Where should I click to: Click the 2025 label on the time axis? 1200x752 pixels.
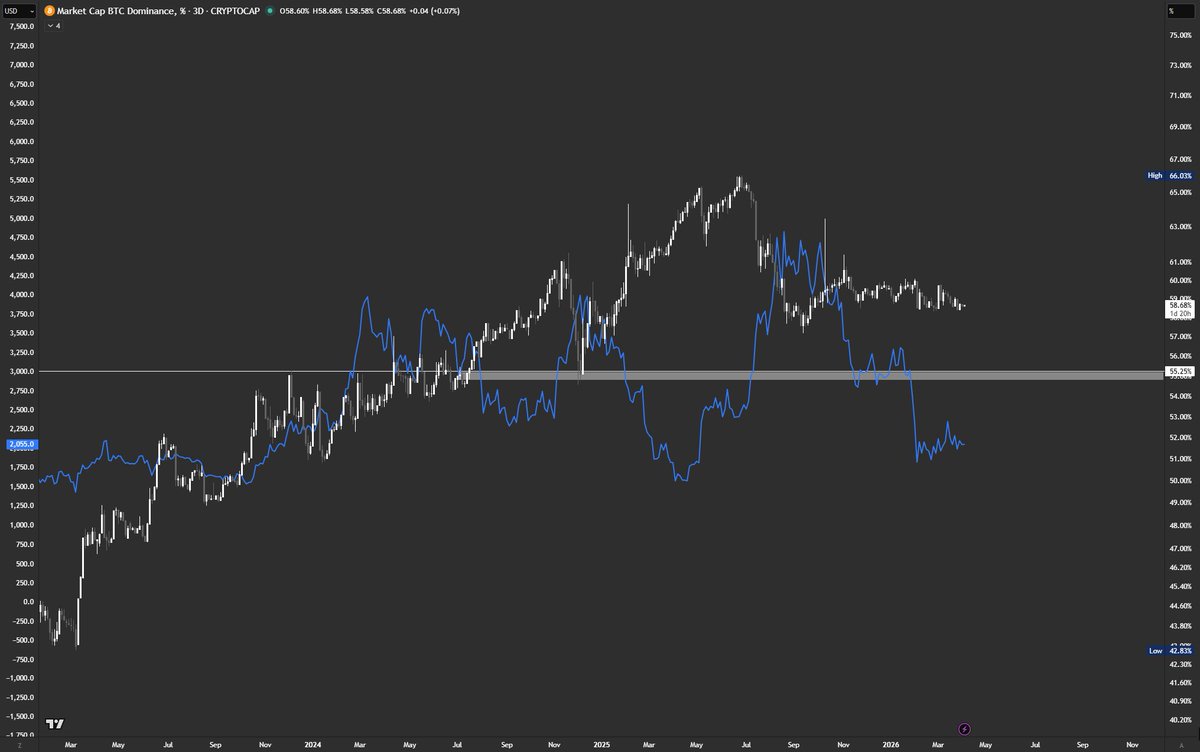[601, 744]
